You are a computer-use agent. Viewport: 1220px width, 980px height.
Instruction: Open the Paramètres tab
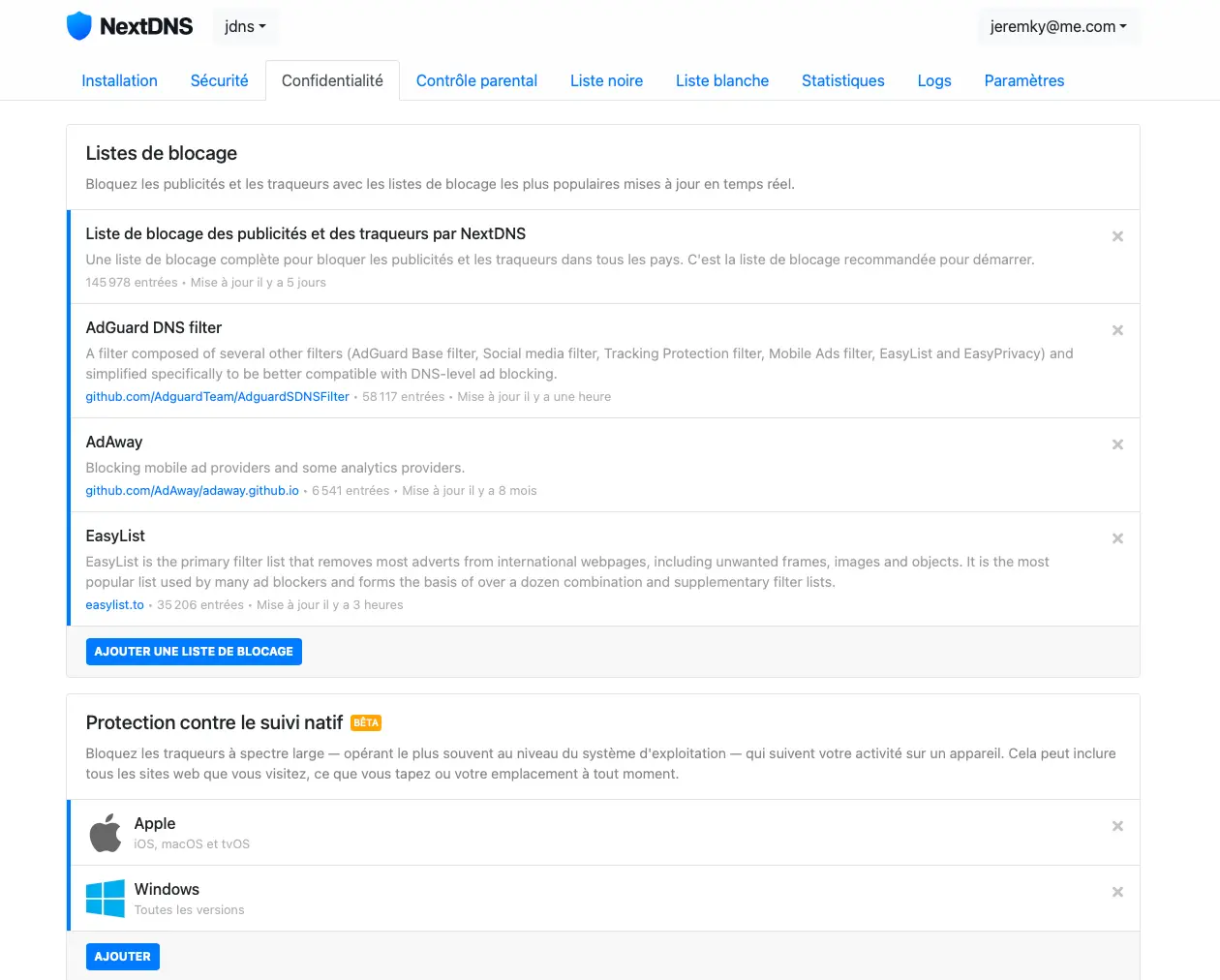pyautogui.click(x=1024, y=80)
